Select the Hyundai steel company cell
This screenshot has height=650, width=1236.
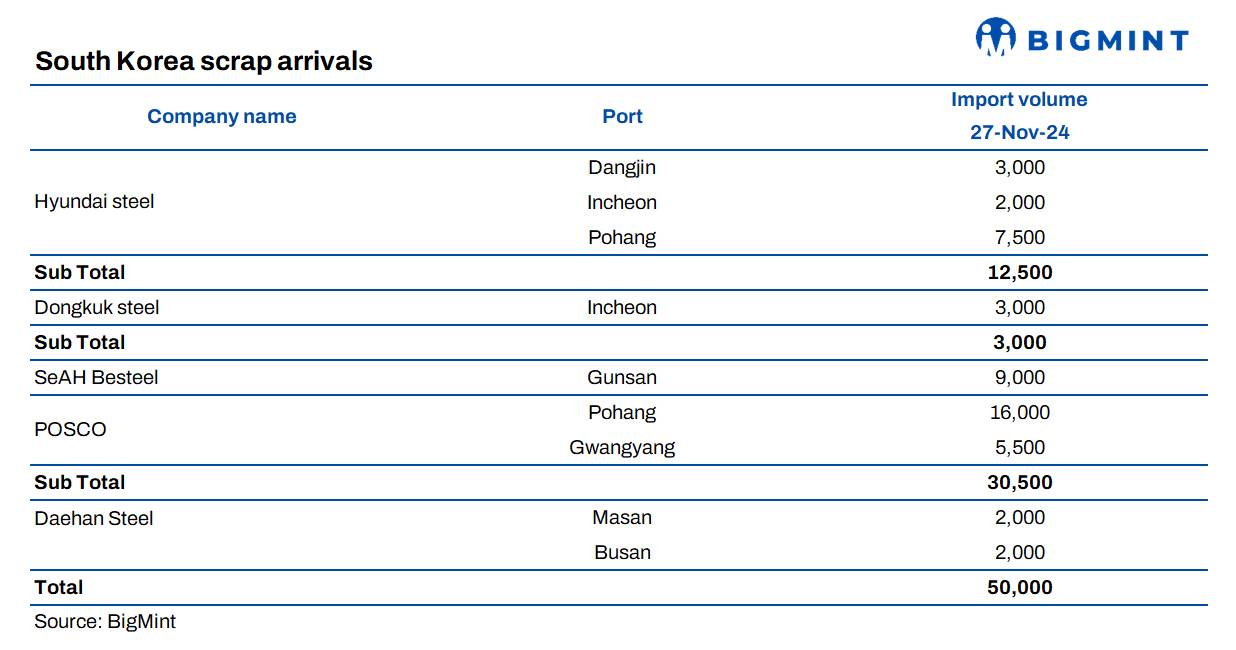coord(94,202)
